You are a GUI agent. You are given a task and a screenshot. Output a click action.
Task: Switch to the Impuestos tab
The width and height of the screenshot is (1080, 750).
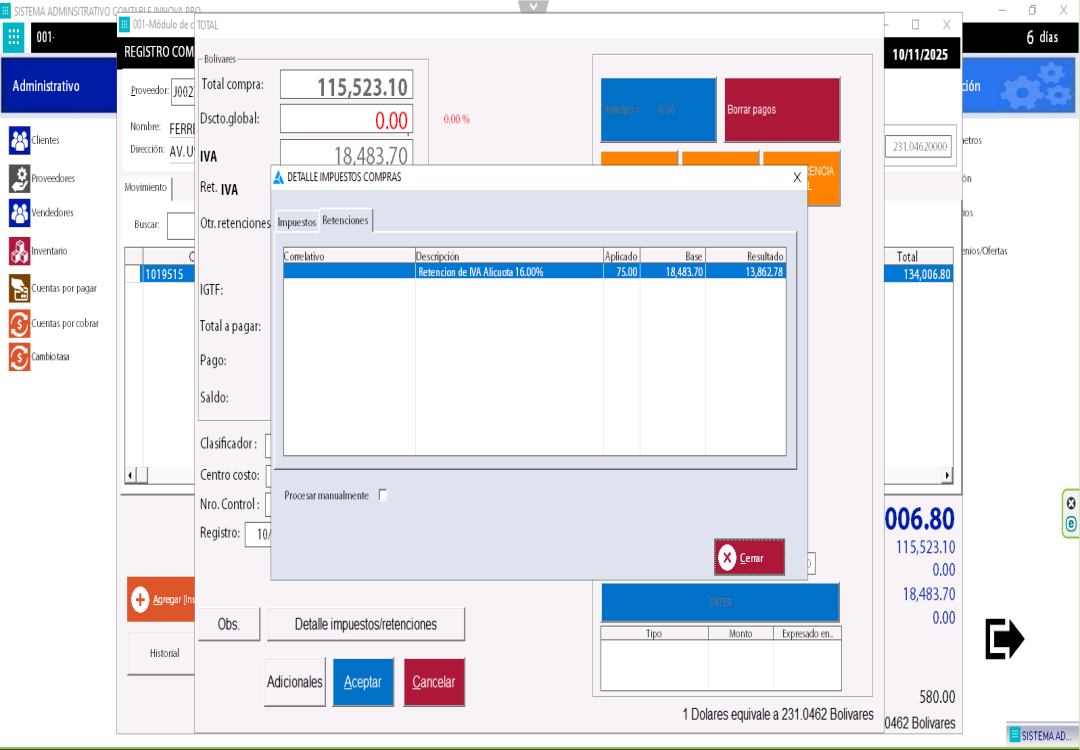click(x=297, y=222)
